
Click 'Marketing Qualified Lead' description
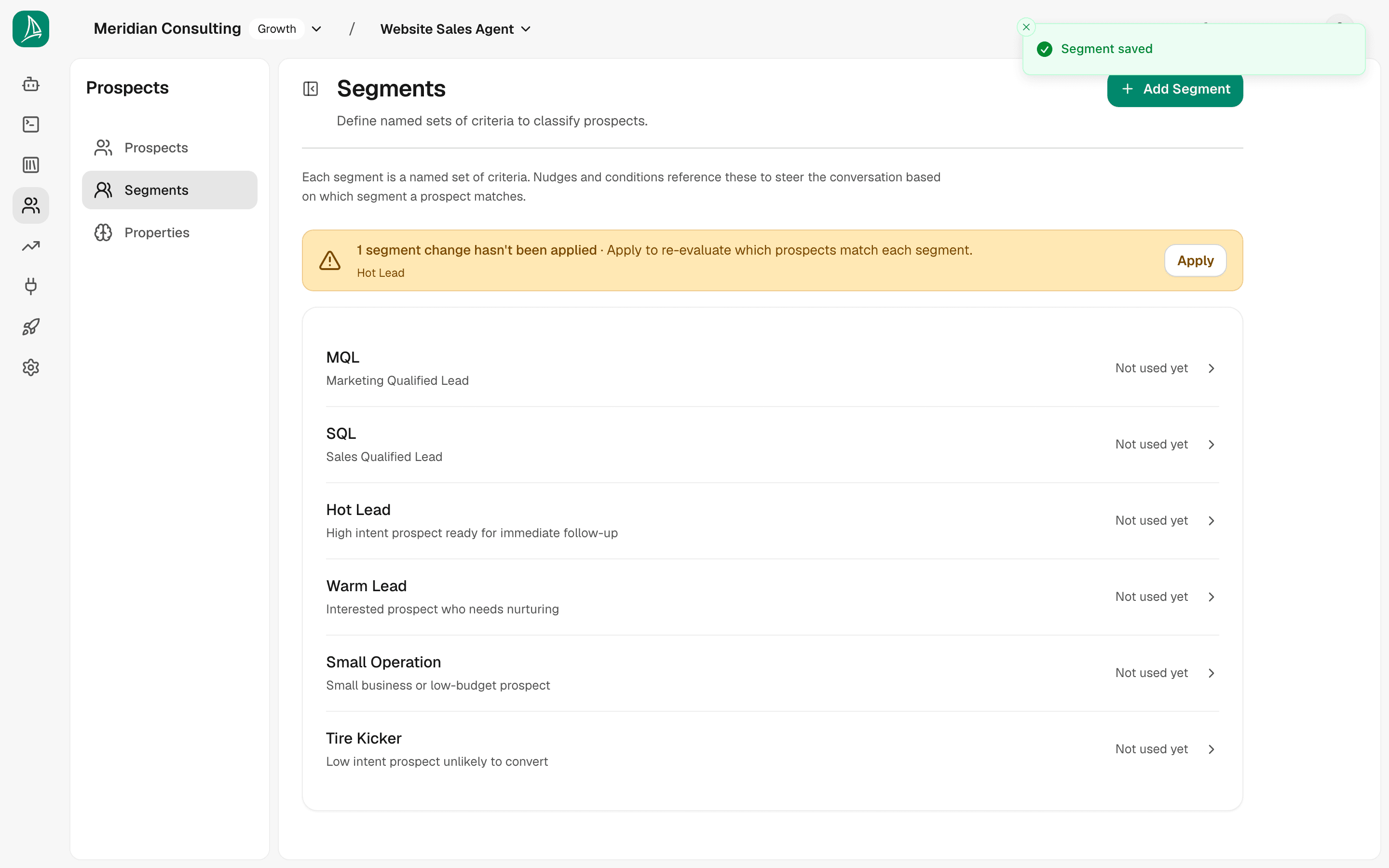coord(397,380)
